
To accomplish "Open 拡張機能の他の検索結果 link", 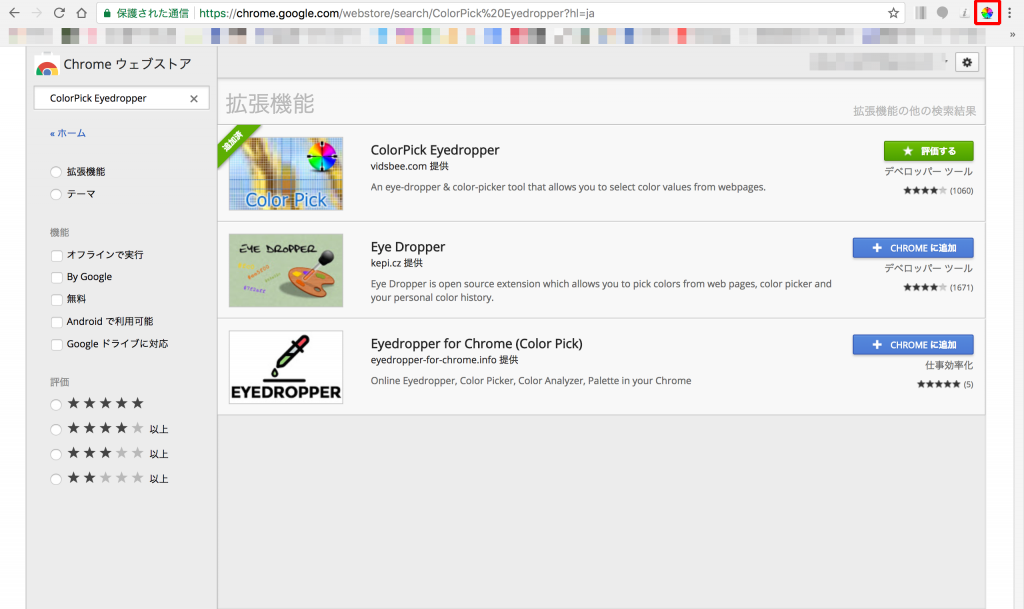I will coord(914,111).
